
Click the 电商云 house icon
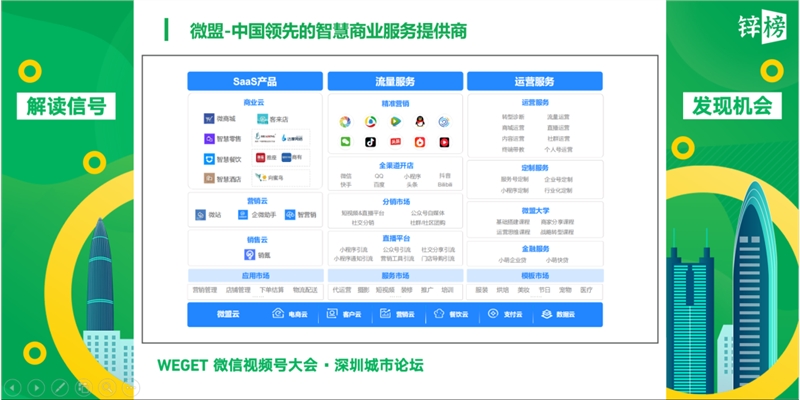pos(278,313)
